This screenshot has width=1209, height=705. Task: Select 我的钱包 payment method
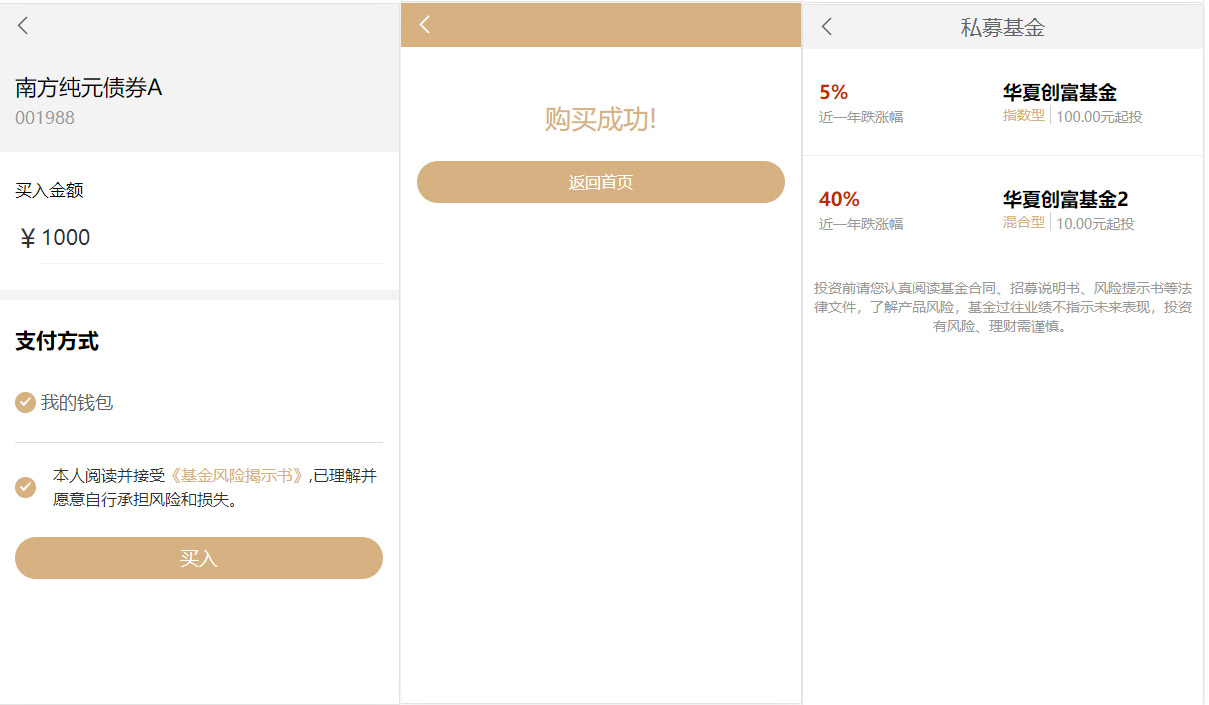(64, 403)
